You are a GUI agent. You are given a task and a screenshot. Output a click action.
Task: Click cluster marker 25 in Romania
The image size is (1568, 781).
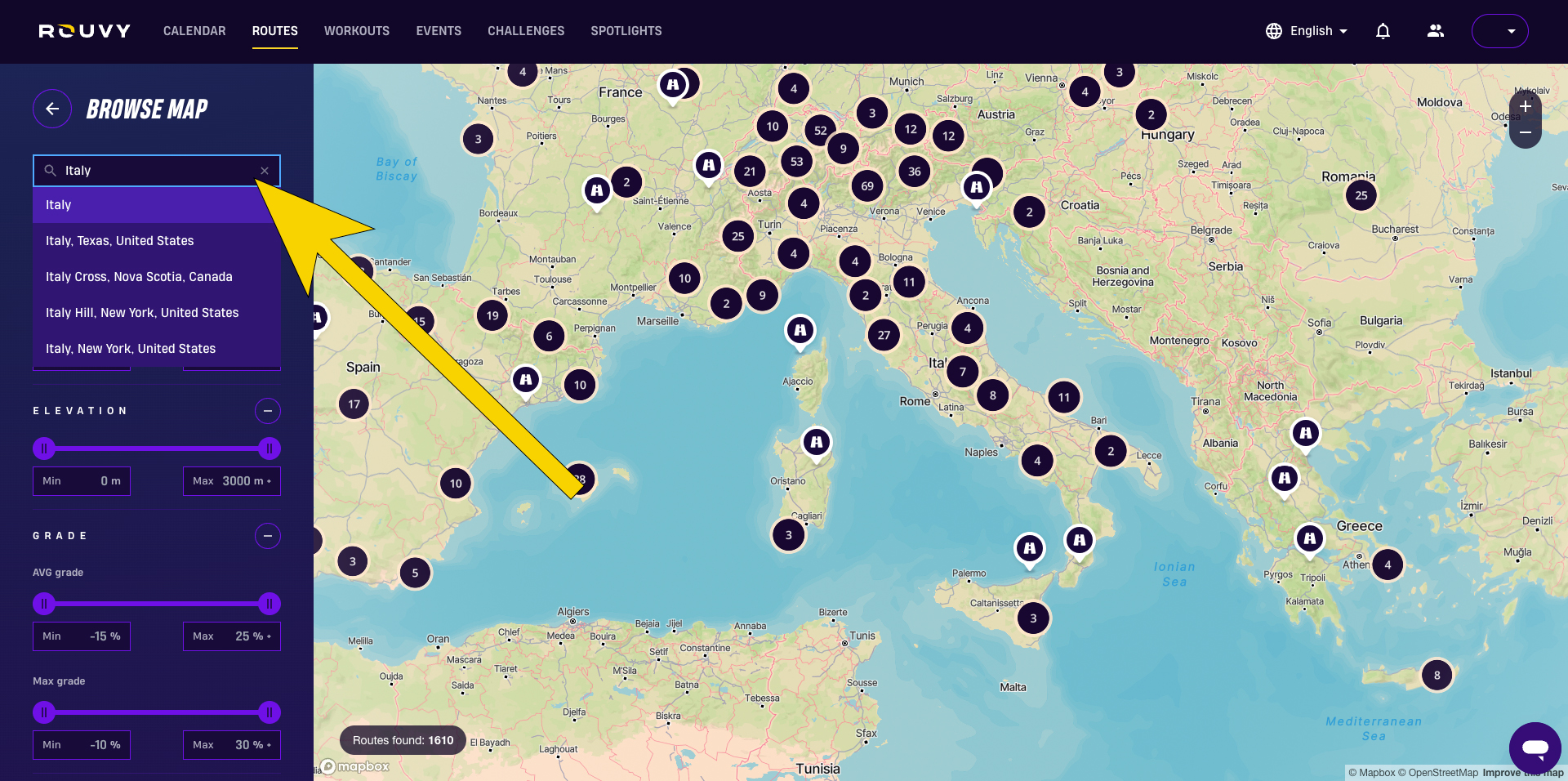[1361, 195]
